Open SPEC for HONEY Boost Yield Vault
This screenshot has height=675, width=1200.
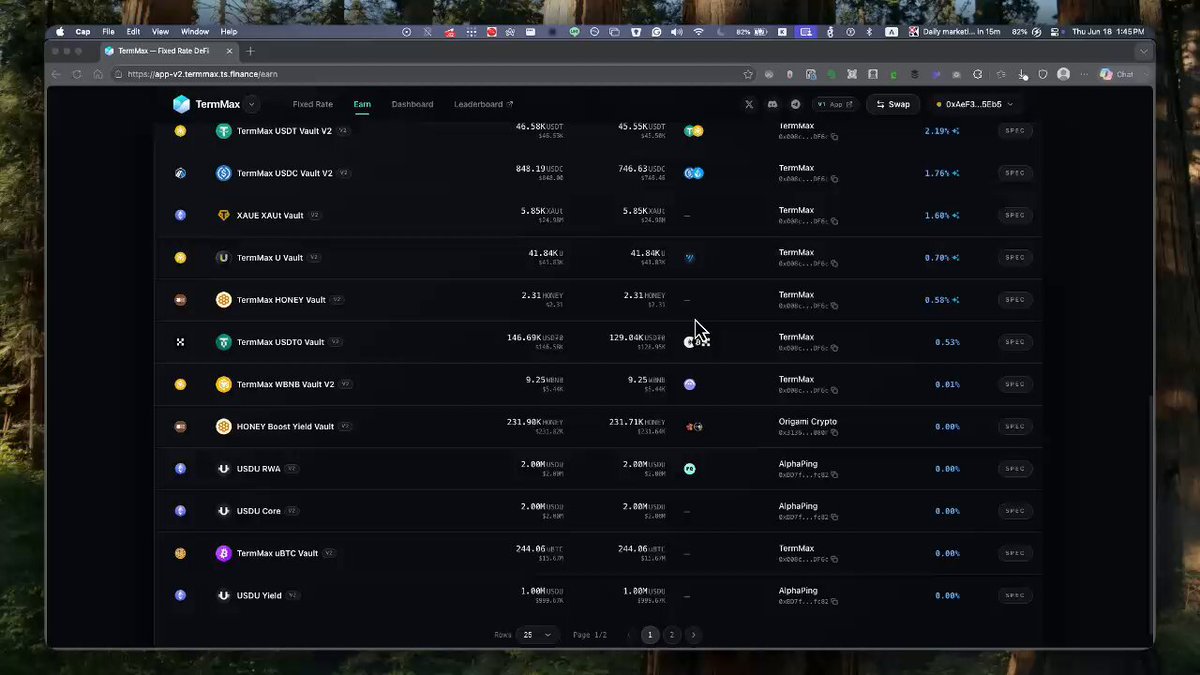[1015, 426]
